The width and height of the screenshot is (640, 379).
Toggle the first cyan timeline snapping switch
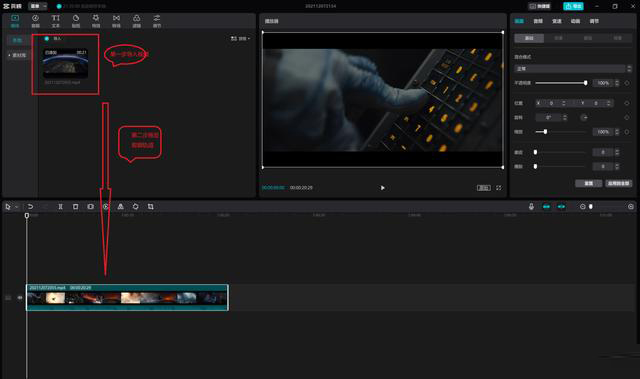tap(546, 207)
